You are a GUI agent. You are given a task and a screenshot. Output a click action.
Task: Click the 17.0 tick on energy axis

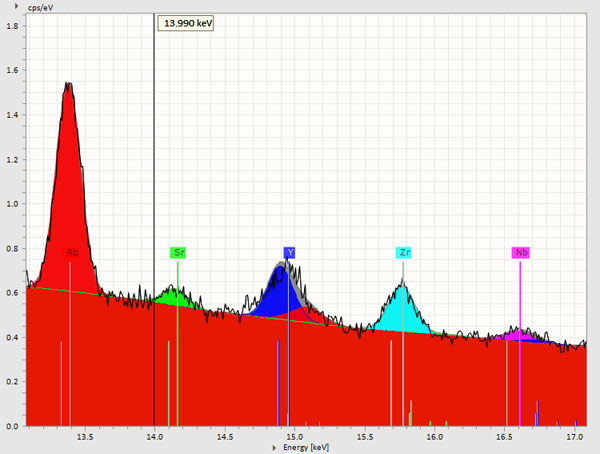click(574, 437)
